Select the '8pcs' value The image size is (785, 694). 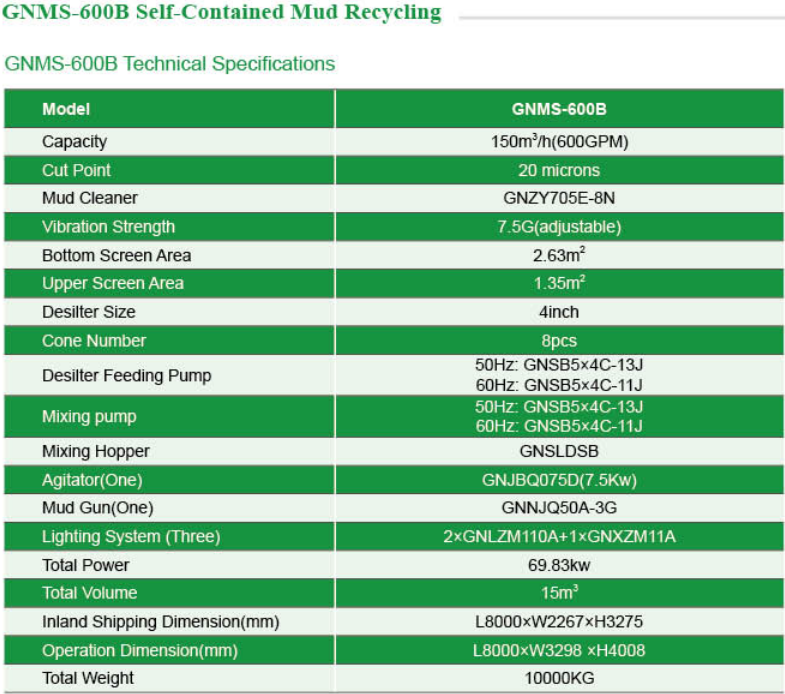click(x=559, y=341)
